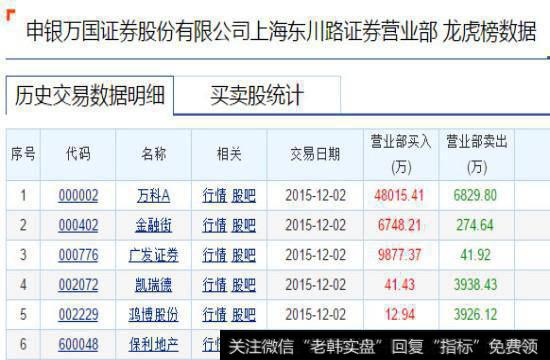Screen dimensions: 550x360
Task: Click the 广发证券 stock name
Action: pos(154,255)
